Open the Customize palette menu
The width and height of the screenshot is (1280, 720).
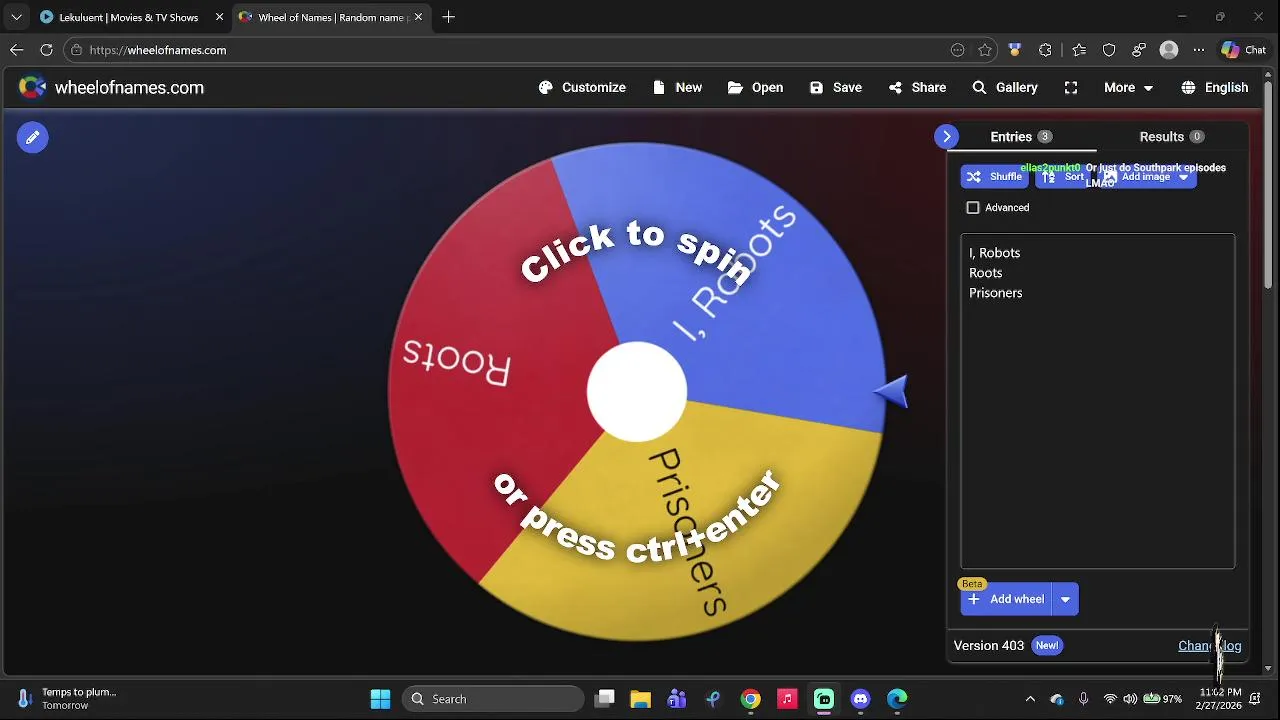point(582,88)
